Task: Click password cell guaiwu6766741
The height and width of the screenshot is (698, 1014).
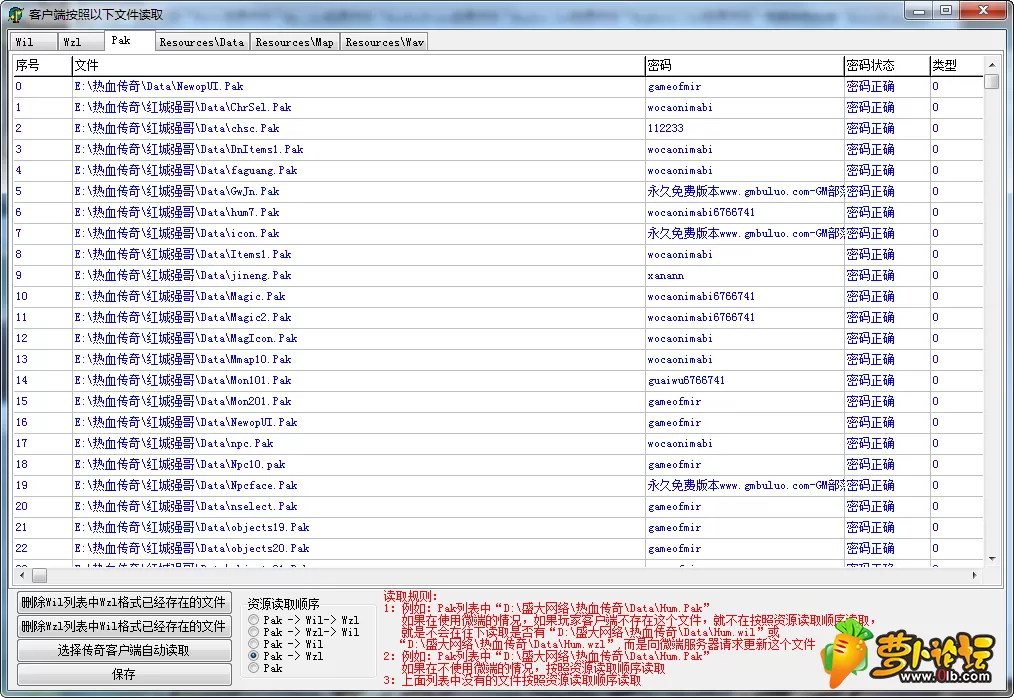Action: [744, 380]
